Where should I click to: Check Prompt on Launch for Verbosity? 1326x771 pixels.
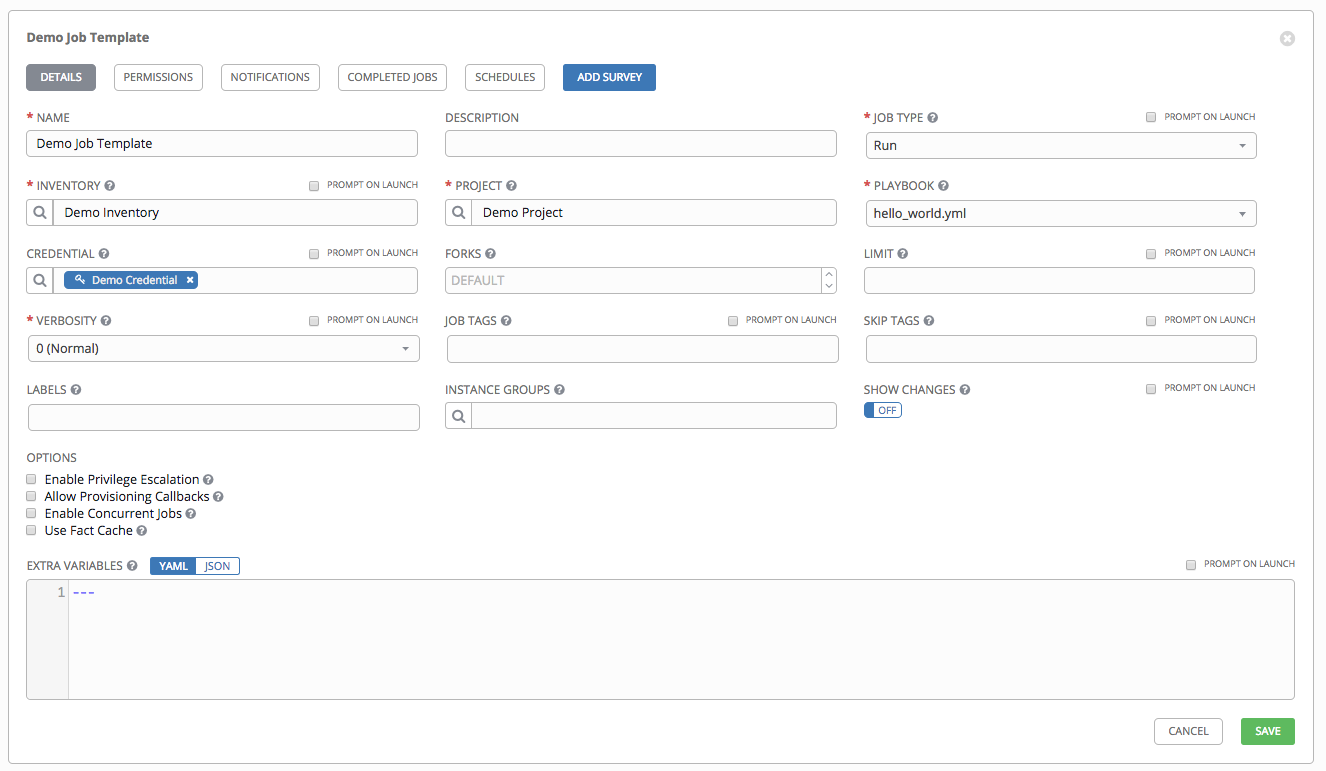click(x=314, y=320)
